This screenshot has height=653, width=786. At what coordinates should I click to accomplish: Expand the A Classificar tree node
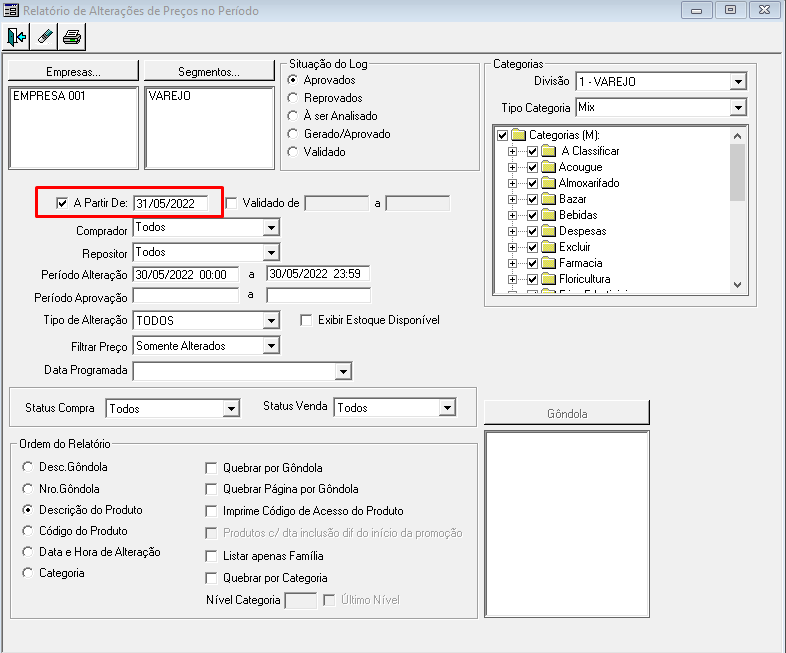click(x=512, y=151)
